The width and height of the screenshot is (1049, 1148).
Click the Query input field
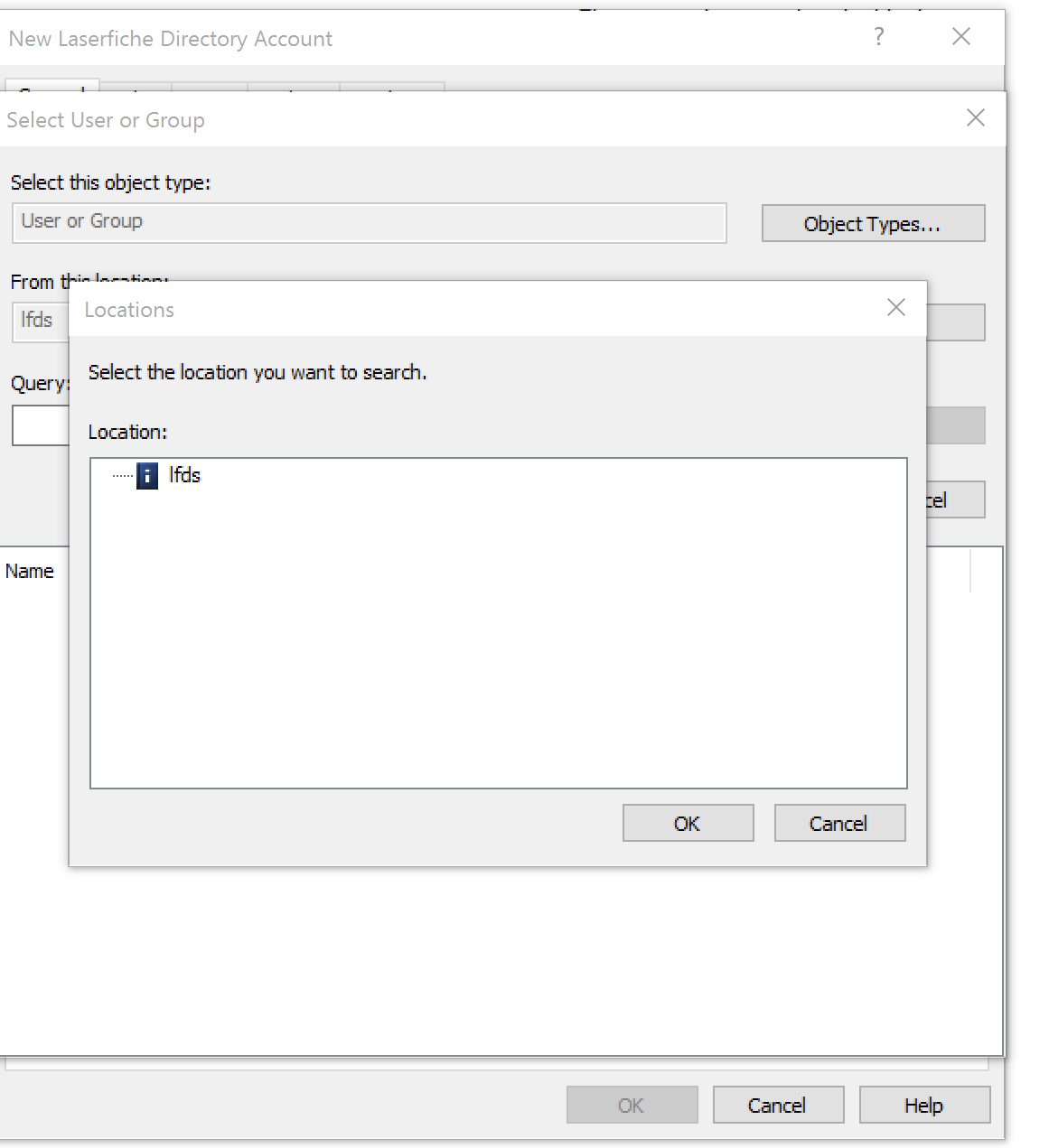click(41, 425)
